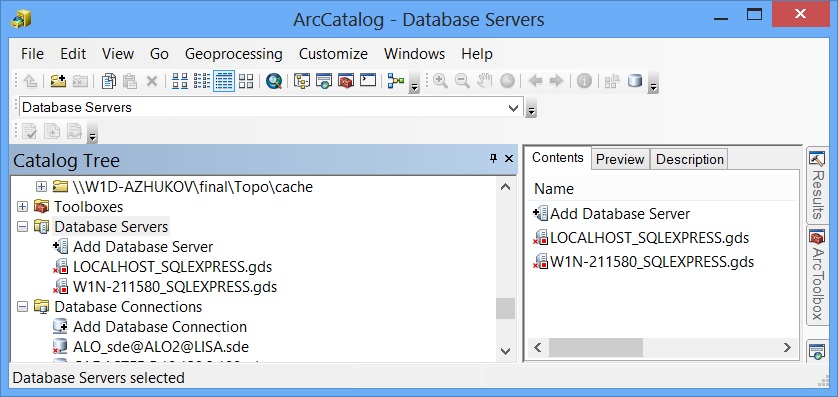The width and height of the screenshot is (838, 397).
Task: Toggle the Catalog Tree window icon
Action: click(x=302, y=81)
